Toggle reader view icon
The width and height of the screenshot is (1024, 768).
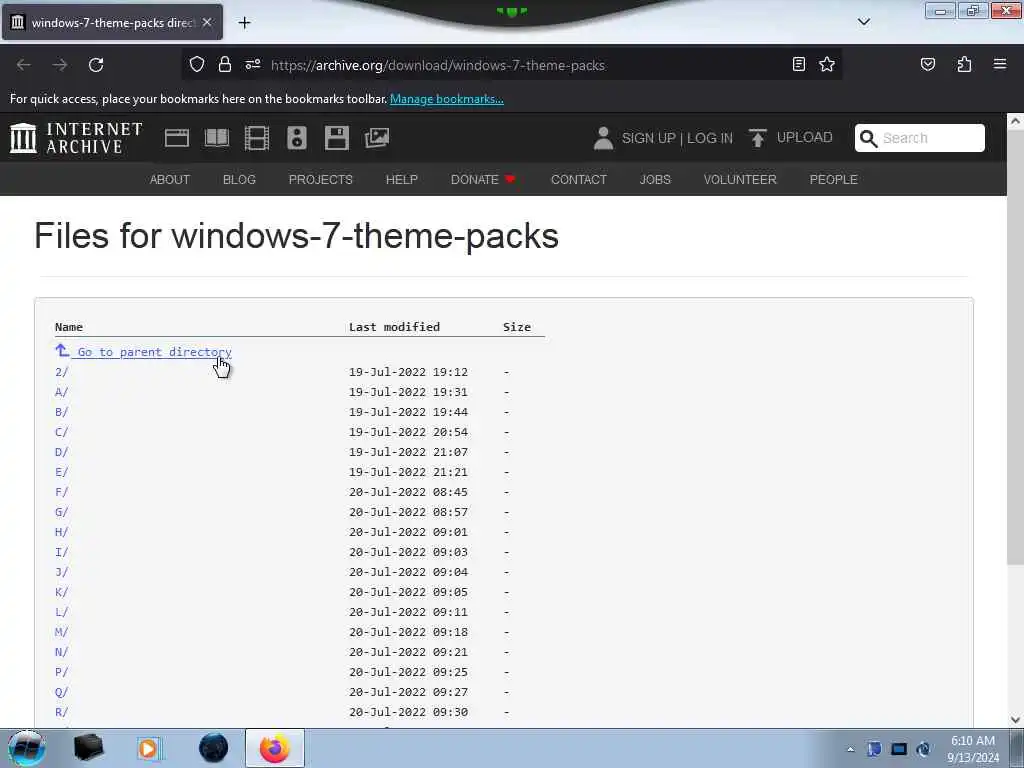[798, 64]
